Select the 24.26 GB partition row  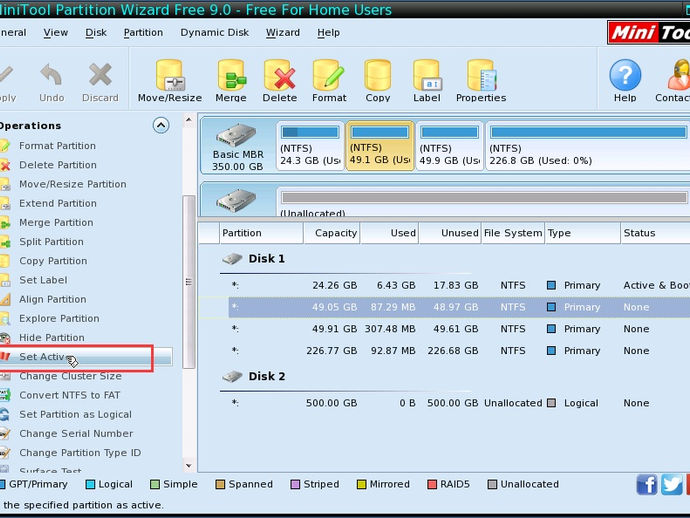tap(459, 286)
